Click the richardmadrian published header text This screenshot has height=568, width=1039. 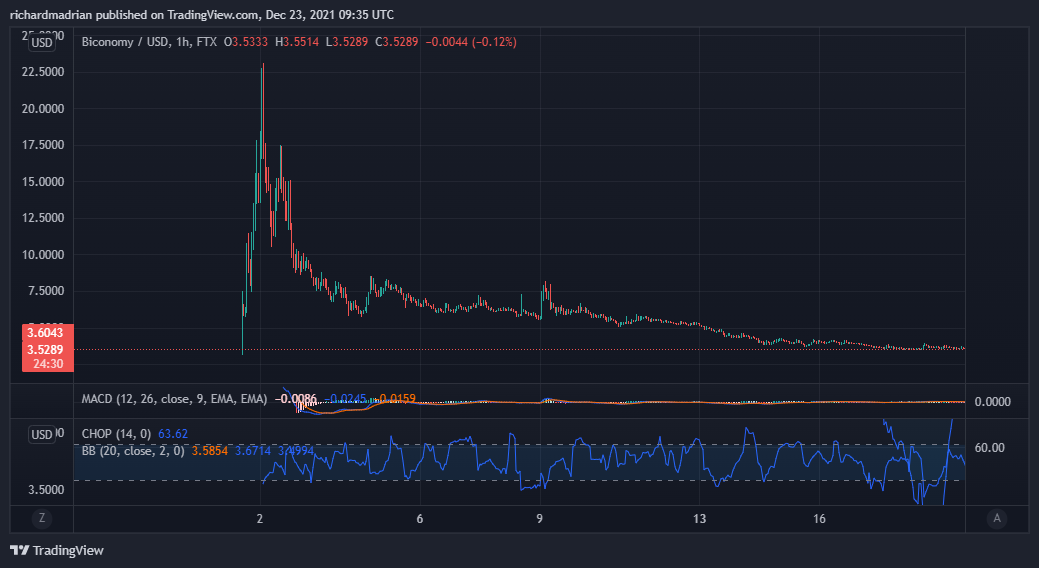click(201, 14)
